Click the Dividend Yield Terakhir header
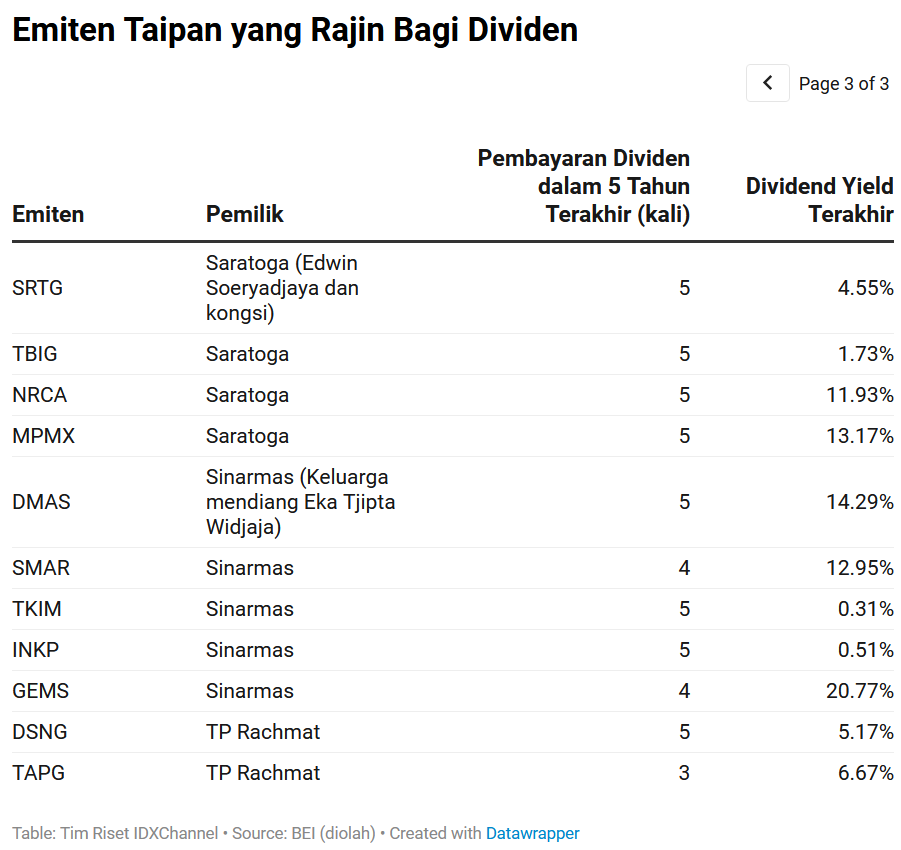The image size is (901, 850). click(819, 200)
